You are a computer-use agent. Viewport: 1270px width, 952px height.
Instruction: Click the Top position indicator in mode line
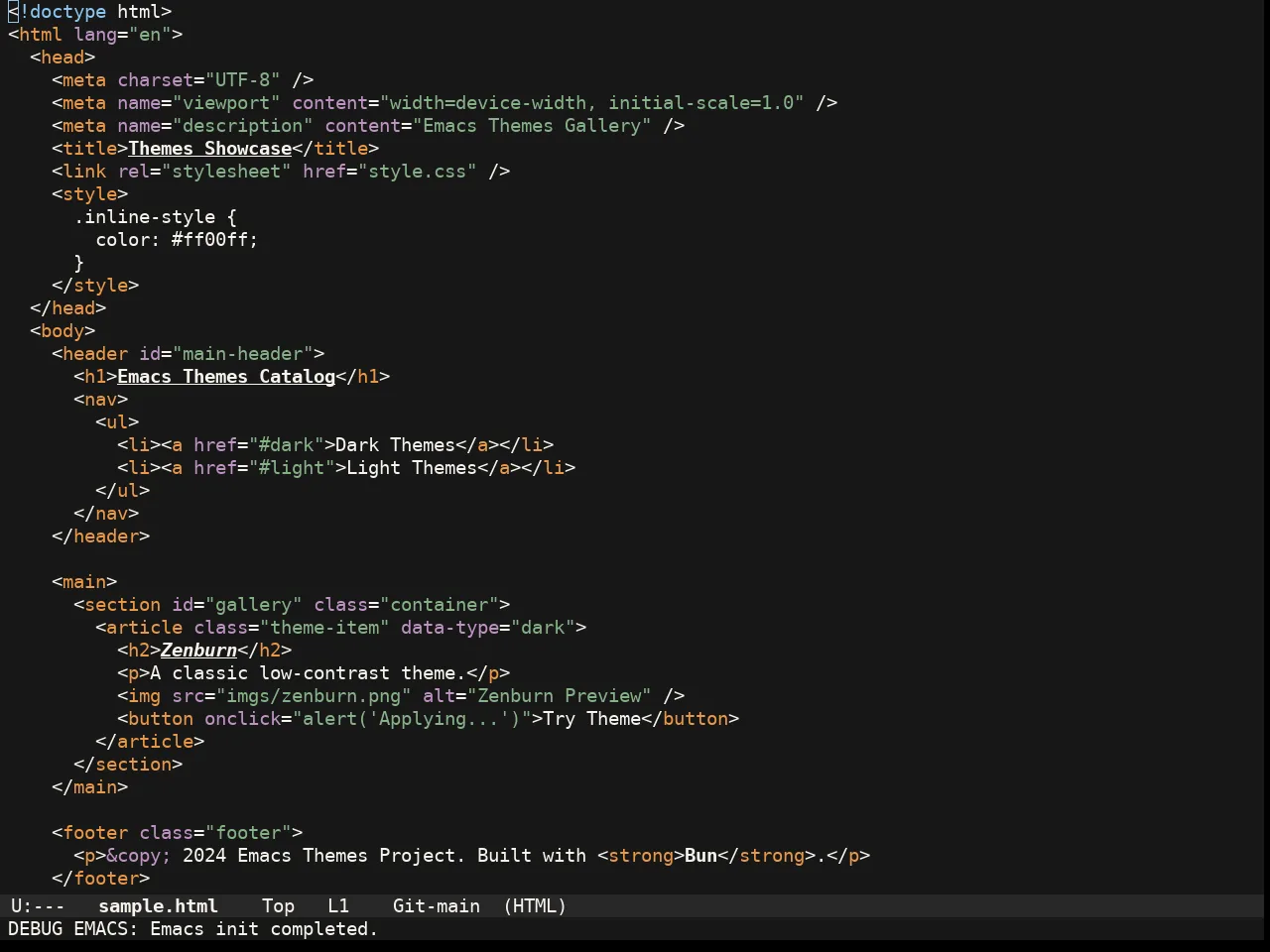(x=279, y=906)
